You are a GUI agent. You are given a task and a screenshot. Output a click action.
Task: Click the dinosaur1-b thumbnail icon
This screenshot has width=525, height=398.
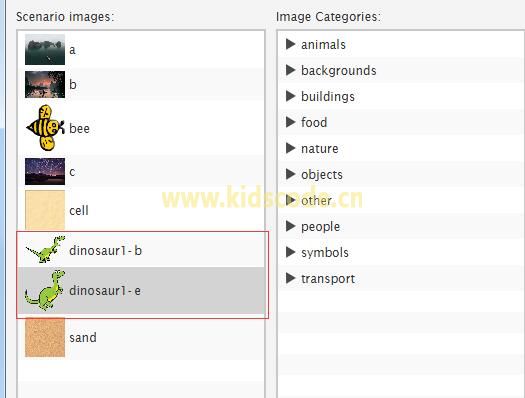tap(45, 249)
